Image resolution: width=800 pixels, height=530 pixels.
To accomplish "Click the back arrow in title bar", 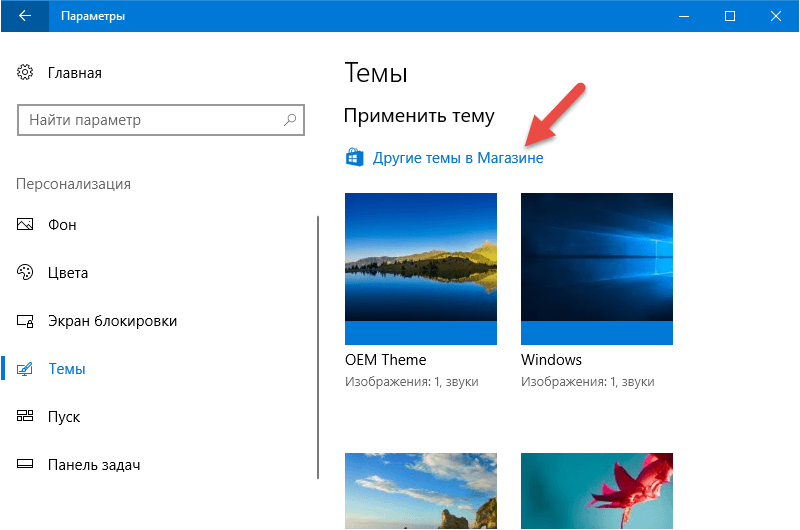I will point(24,16).
